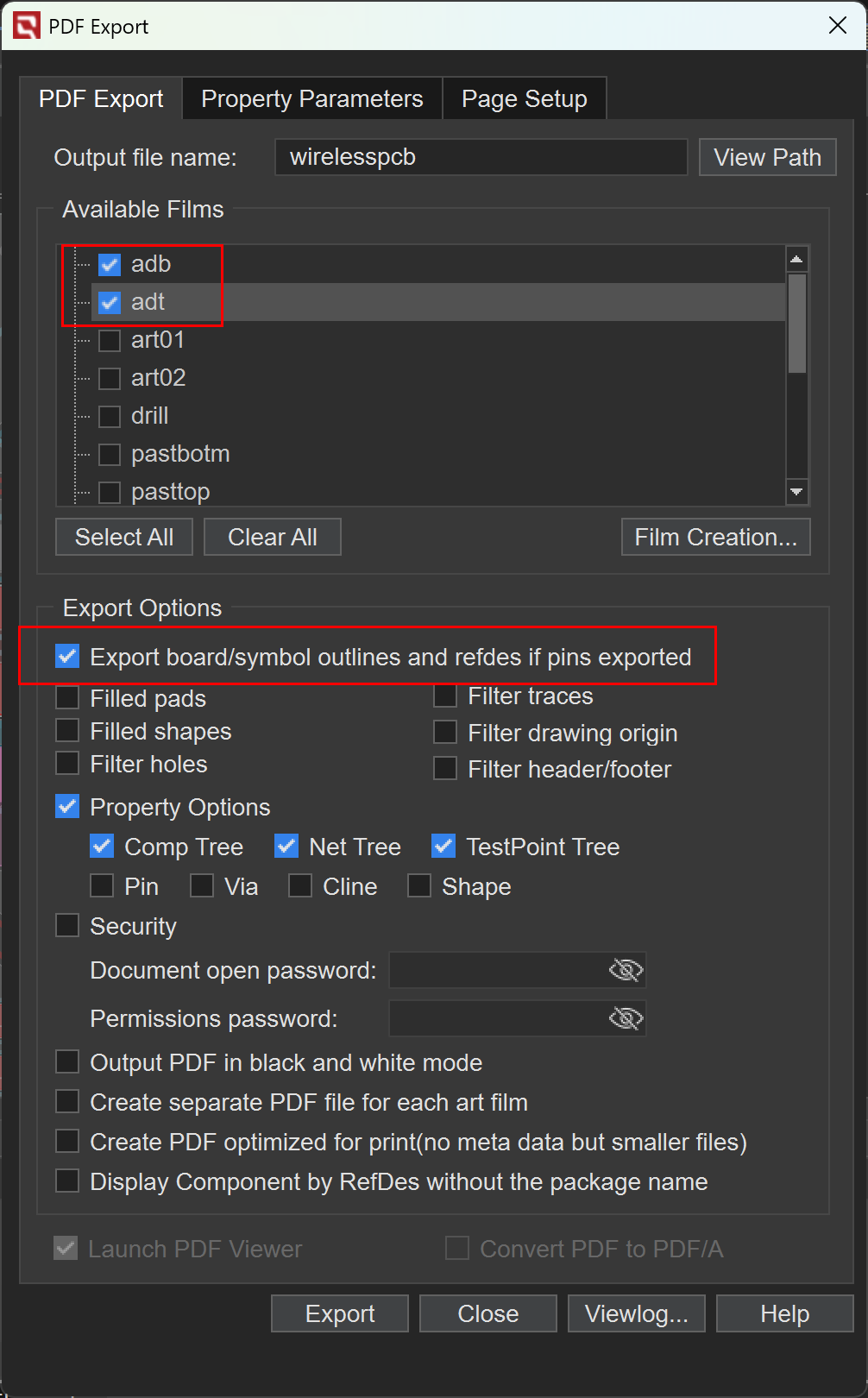Screen dimensions: 868x1398
Task: Click the Output file name field
Action: pos(481,157)
